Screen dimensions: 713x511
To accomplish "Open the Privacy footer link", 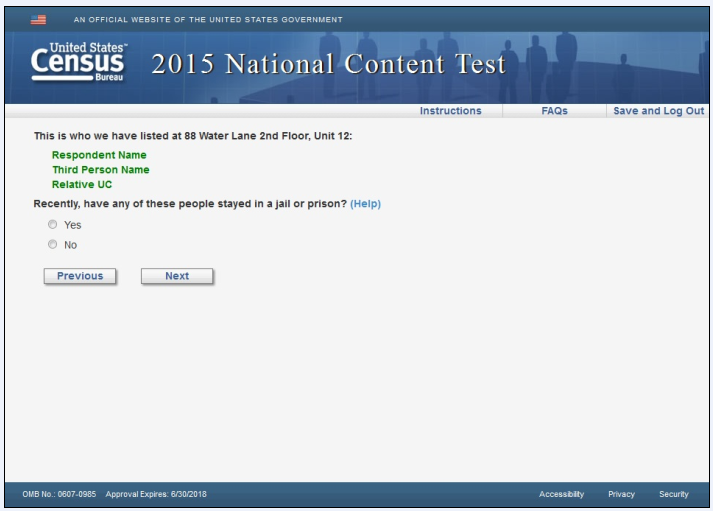I will (621, 494).
